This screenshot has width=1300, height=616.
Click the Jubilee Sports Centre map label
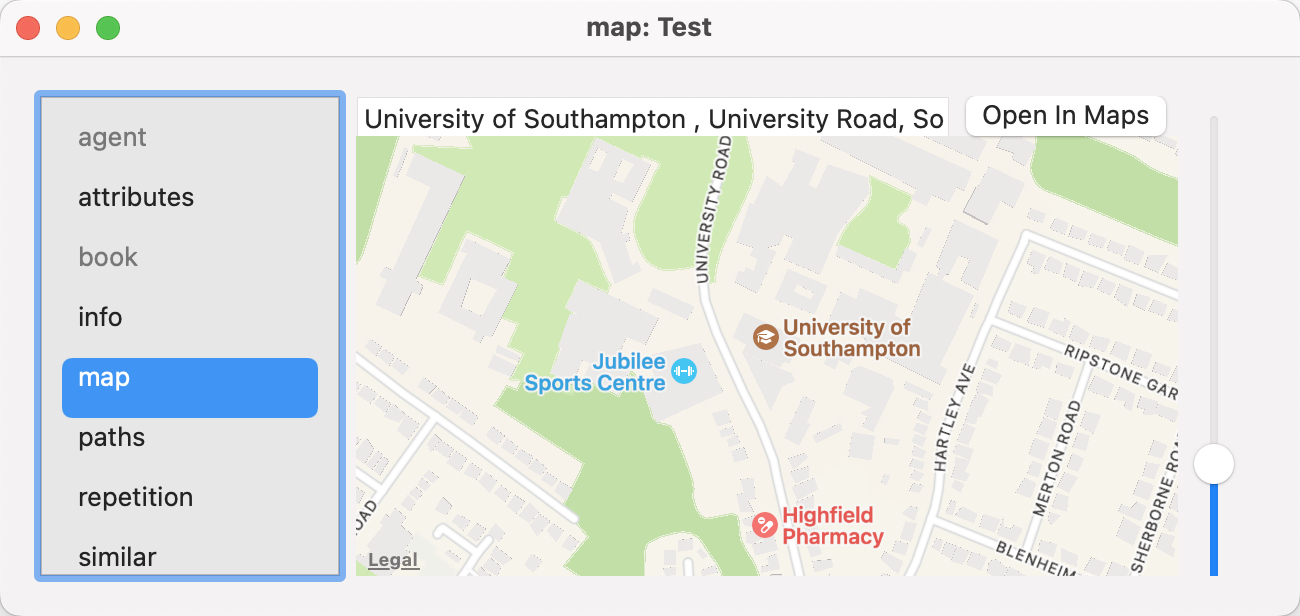(596, 372)
